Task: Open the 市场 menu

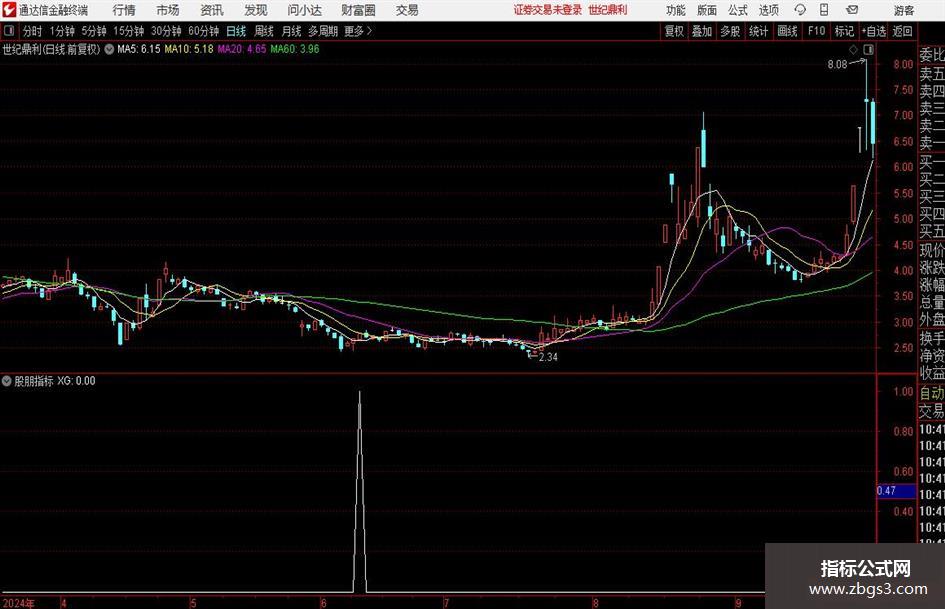Action: pyautogui.click(x=168, y=10)
